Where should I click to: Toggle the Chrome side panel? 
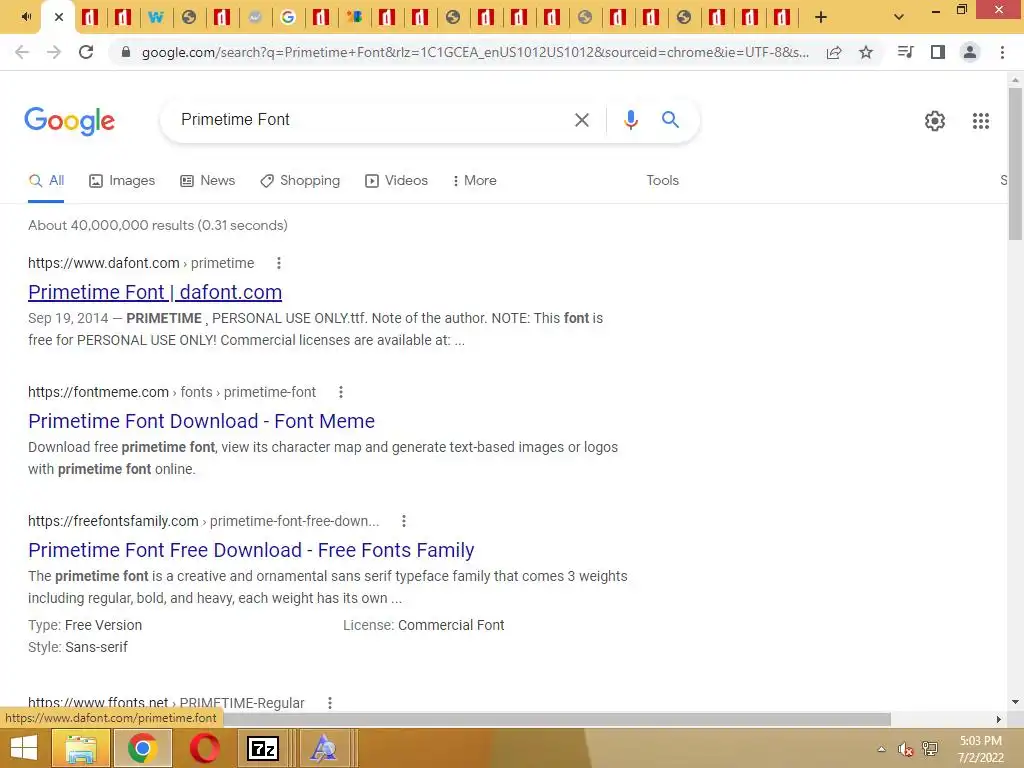pos(938,52)
